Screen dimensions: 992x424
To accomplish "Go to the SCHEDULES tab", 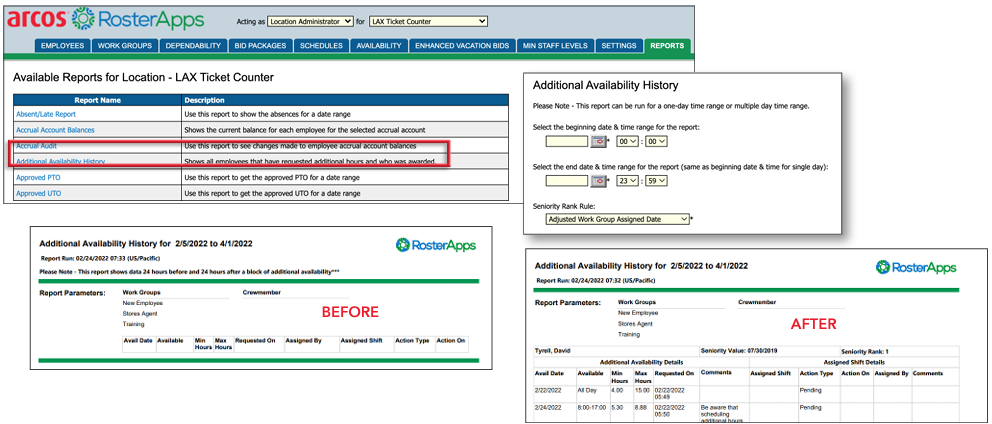I will 321,46.
